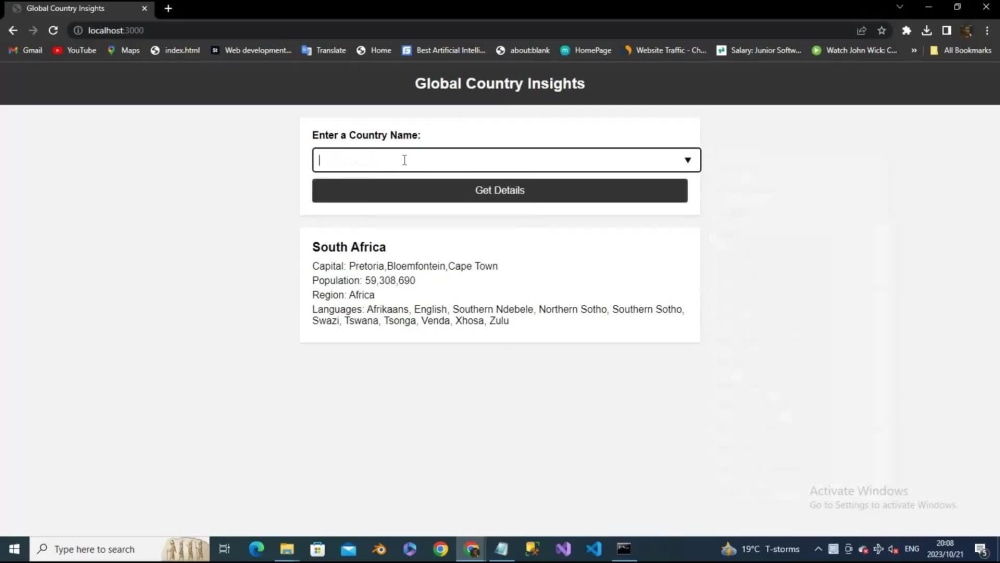Open Chrome three-dot menu
This screenshot has width=1000, height=563.
(987, 30)
